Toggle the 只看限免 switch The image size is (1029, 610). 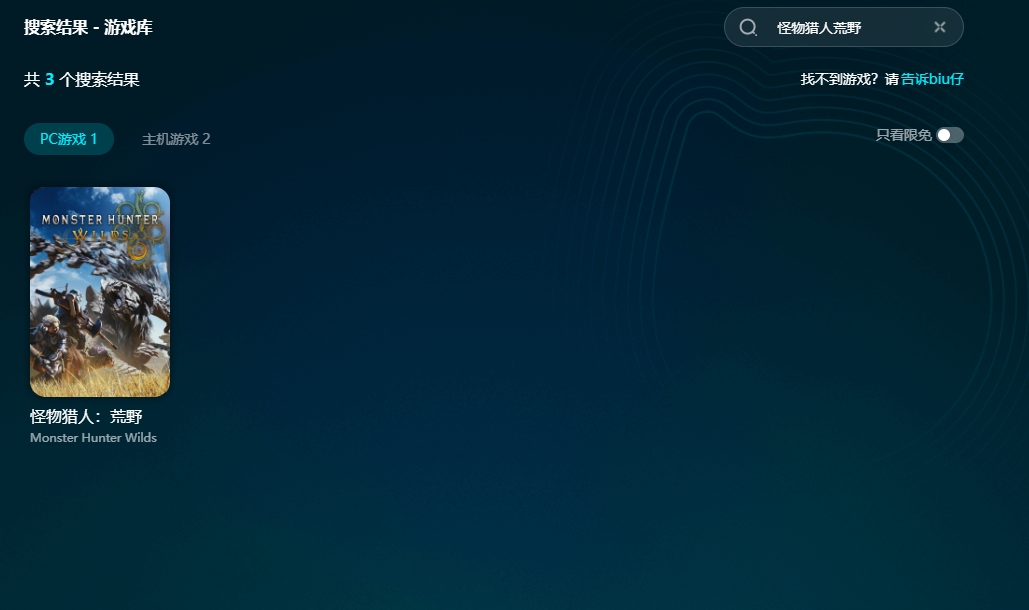tap(950, 135)
